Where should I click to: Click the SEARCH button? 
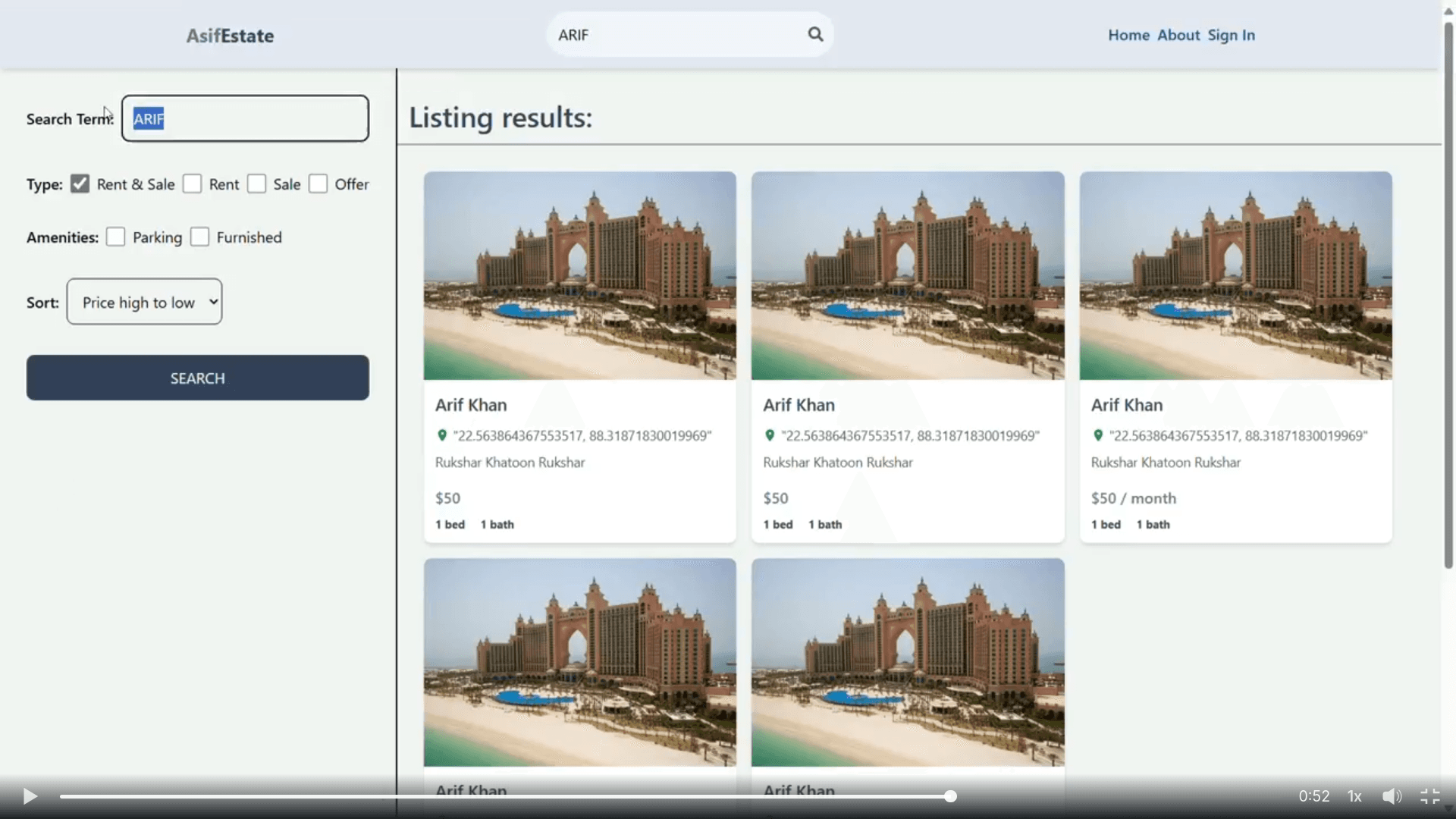[198, 378]
